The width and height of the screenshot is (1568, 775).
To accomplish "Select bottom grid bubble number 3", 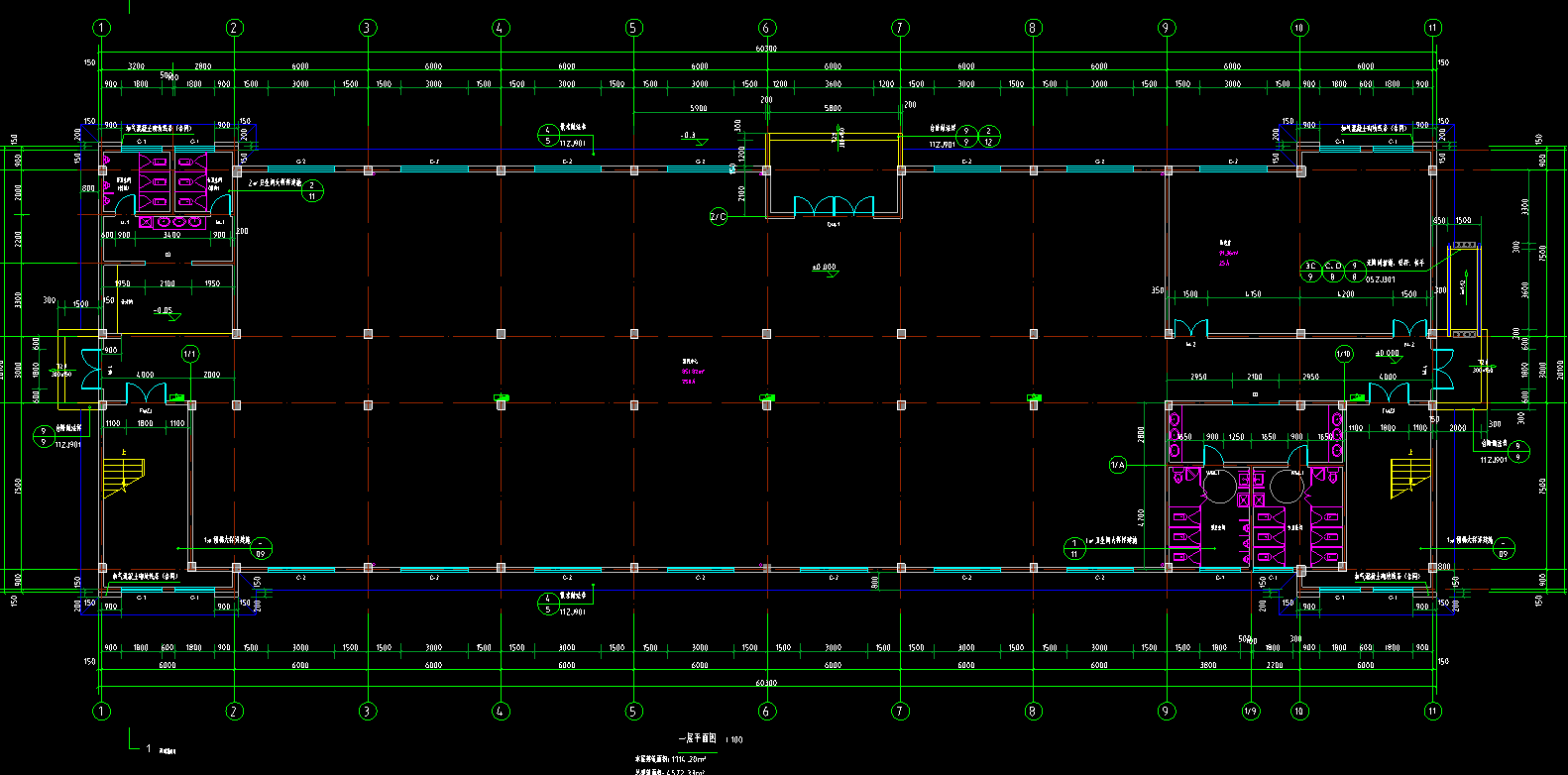I will pyautogui.click(x=368, y=711).
